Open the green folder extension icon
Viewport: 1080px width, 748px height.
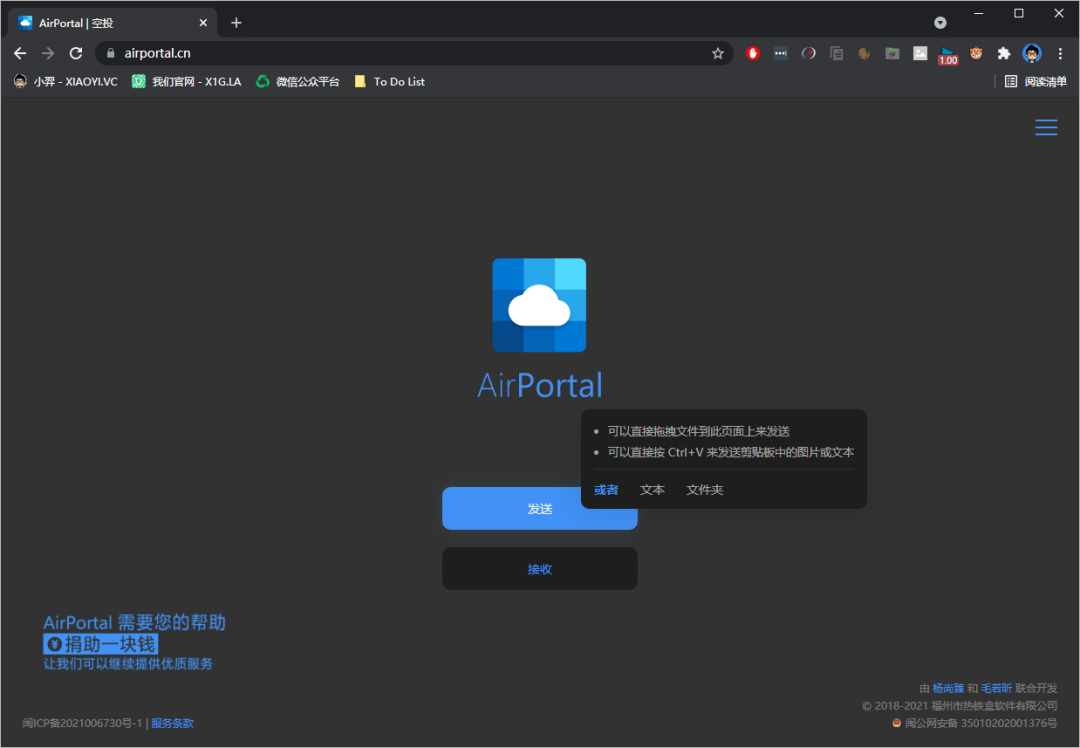click(892, 53)
